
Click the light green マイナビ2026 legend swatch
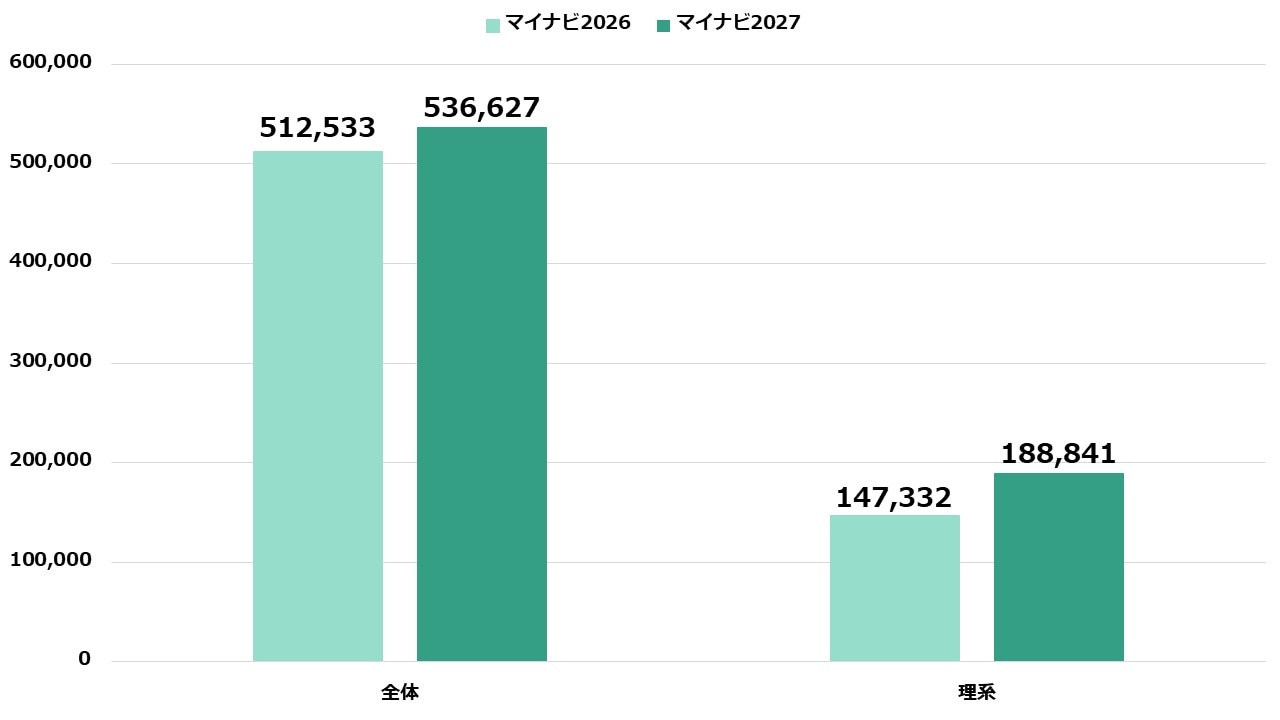pos(493,25)
